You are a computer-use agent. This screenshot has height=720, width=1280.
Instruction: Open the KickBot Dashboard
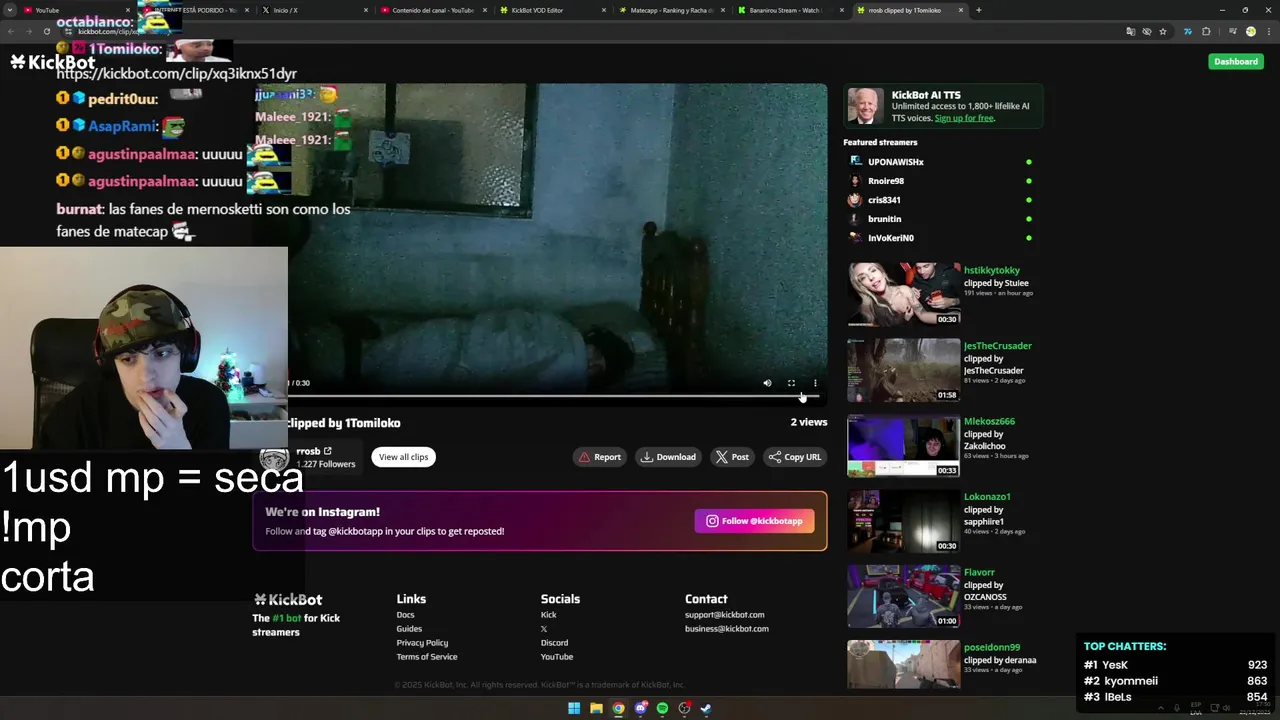click(1236, 61)
